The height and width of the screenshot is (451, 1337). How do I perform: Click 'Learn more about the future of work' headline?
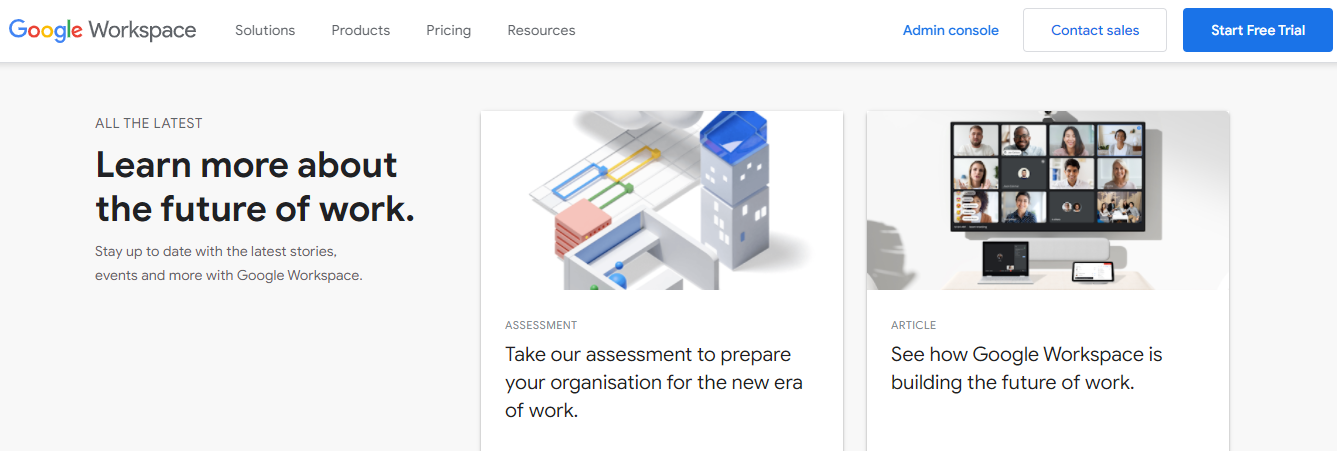255,186
